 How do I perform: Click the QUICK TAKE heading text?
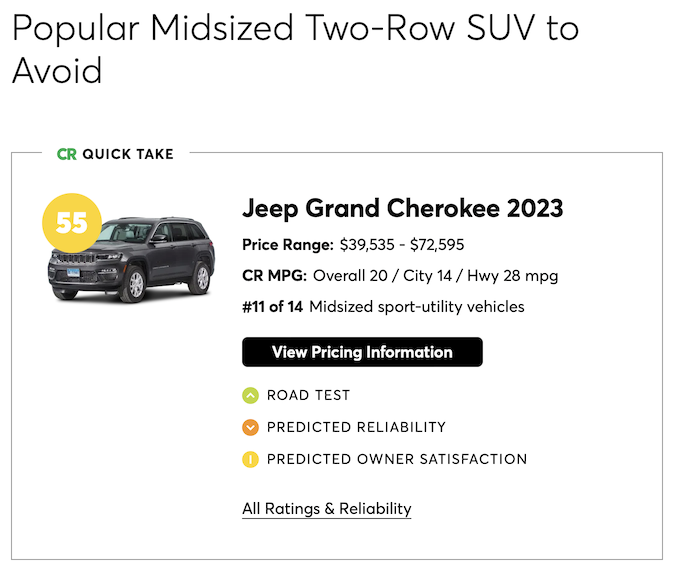[128, 154]
